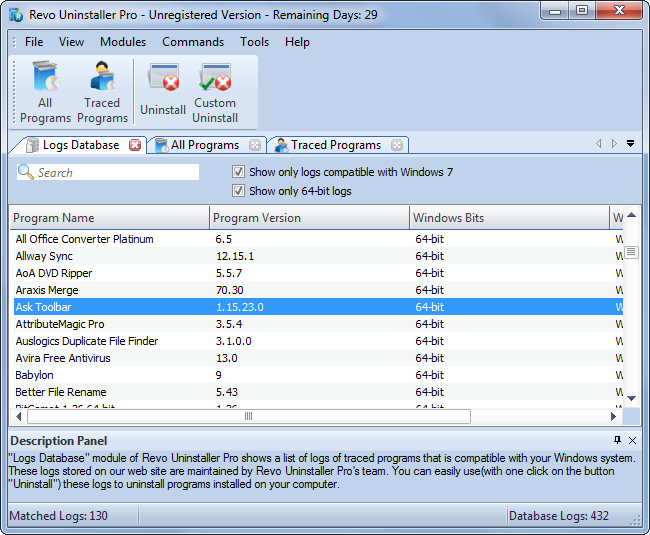The height and width of the screenshot is (535, 650).
Task: Close the Description Panel
Action: point(632,440)
